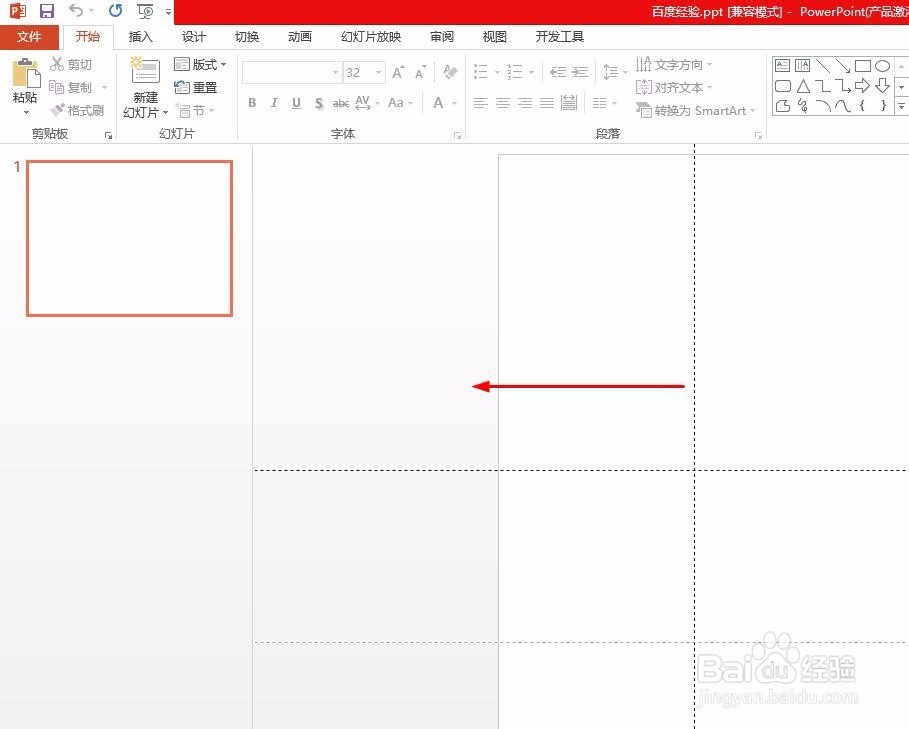Toggle underline formatting
This screenshot has width=909, height=729.
pos(295,102)
